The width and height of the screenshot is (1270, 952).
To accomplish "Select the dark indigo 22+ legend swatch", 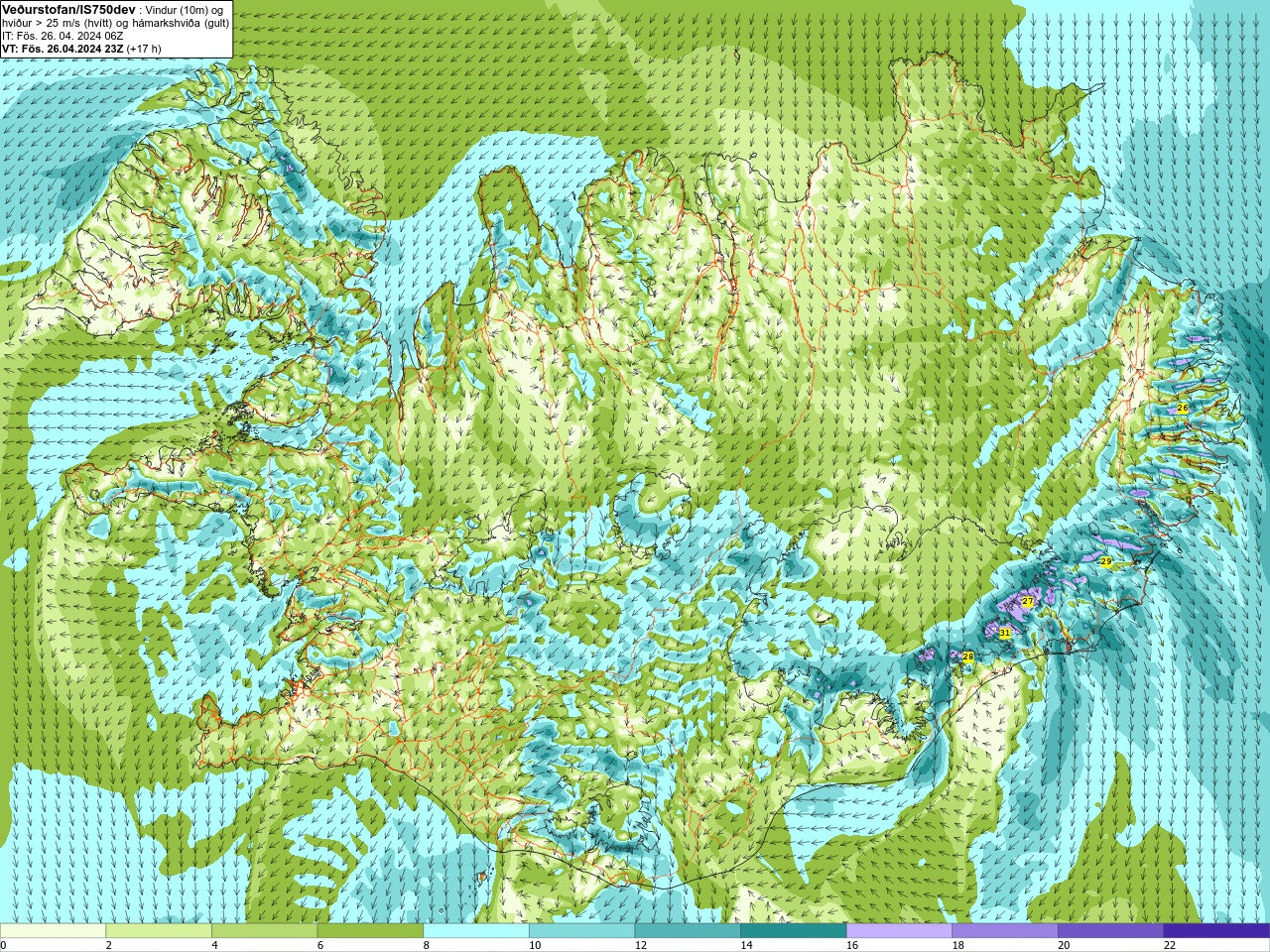I will pos(1216,931).
